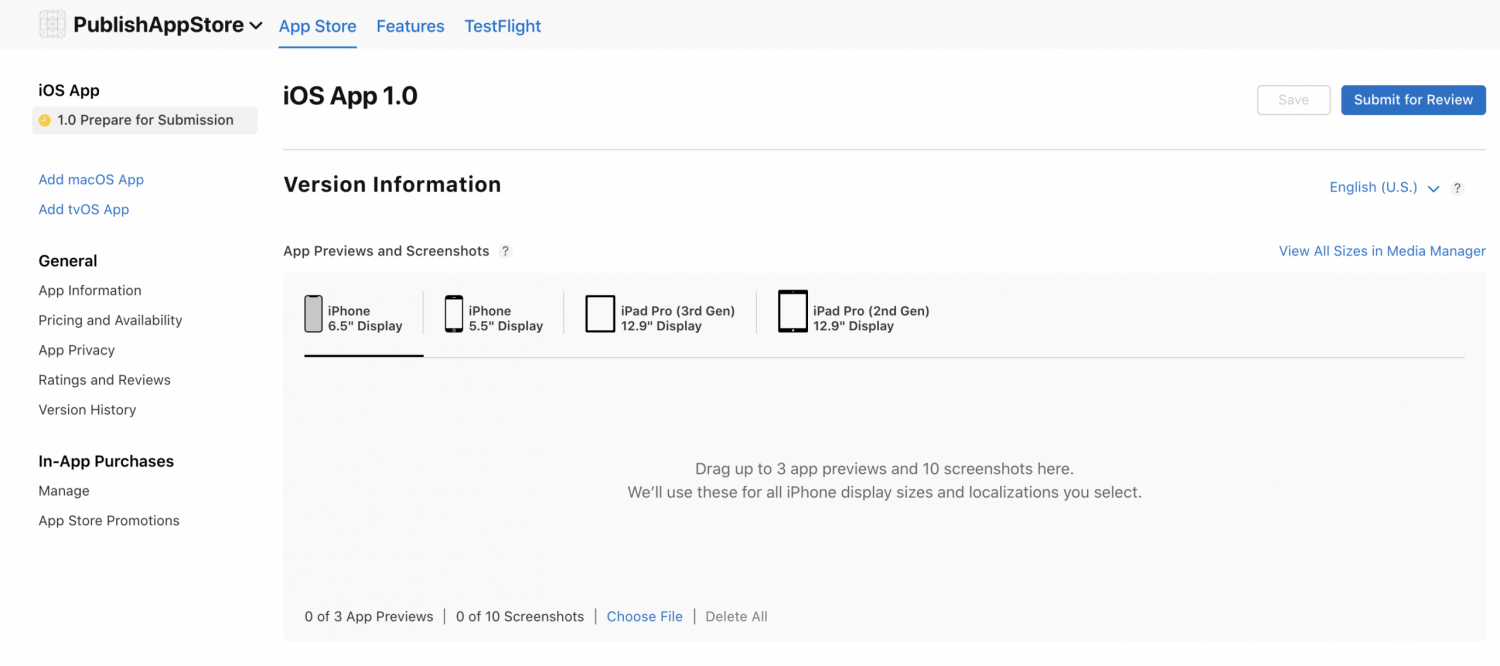
Task: Switch to the Features tab
Action: point(410,26)
